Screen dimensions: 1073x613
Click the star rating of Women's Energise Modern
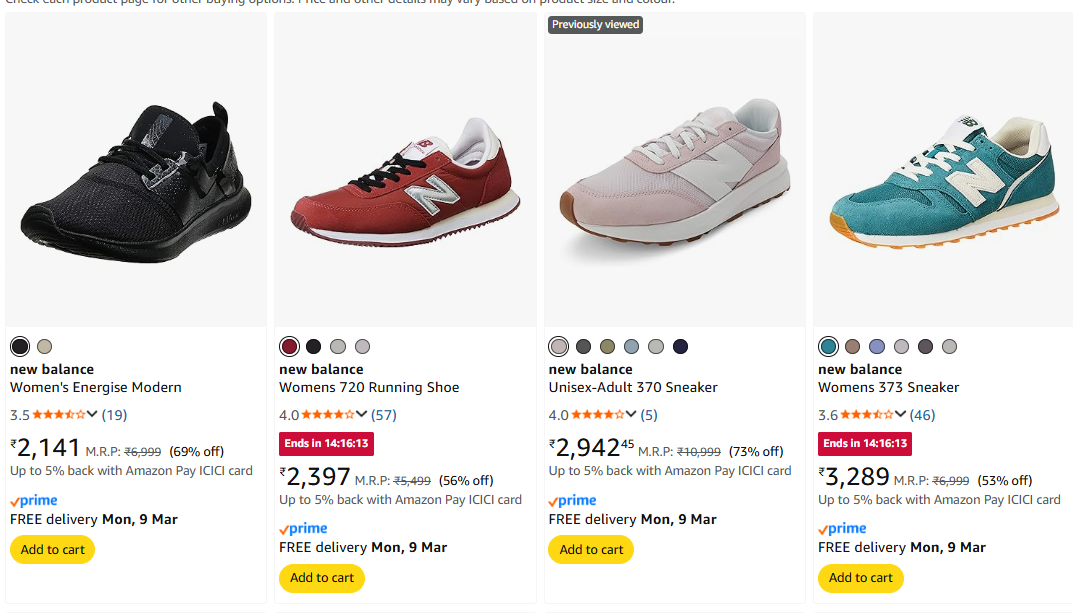click(x=58, y=415)
